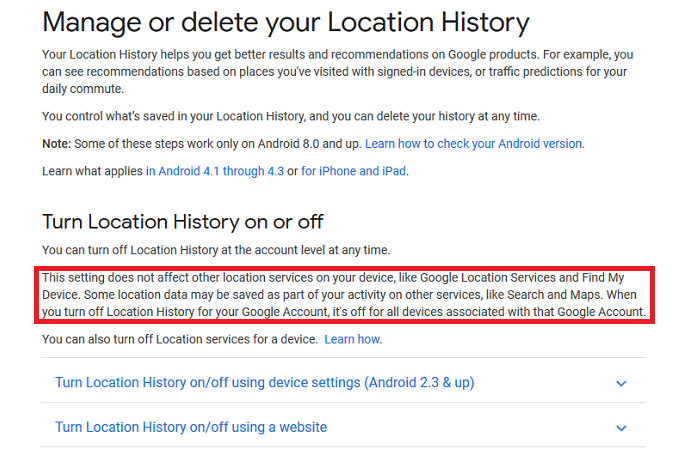Open the "Learn how to check your Android version" link

click(x=473, y=143)
